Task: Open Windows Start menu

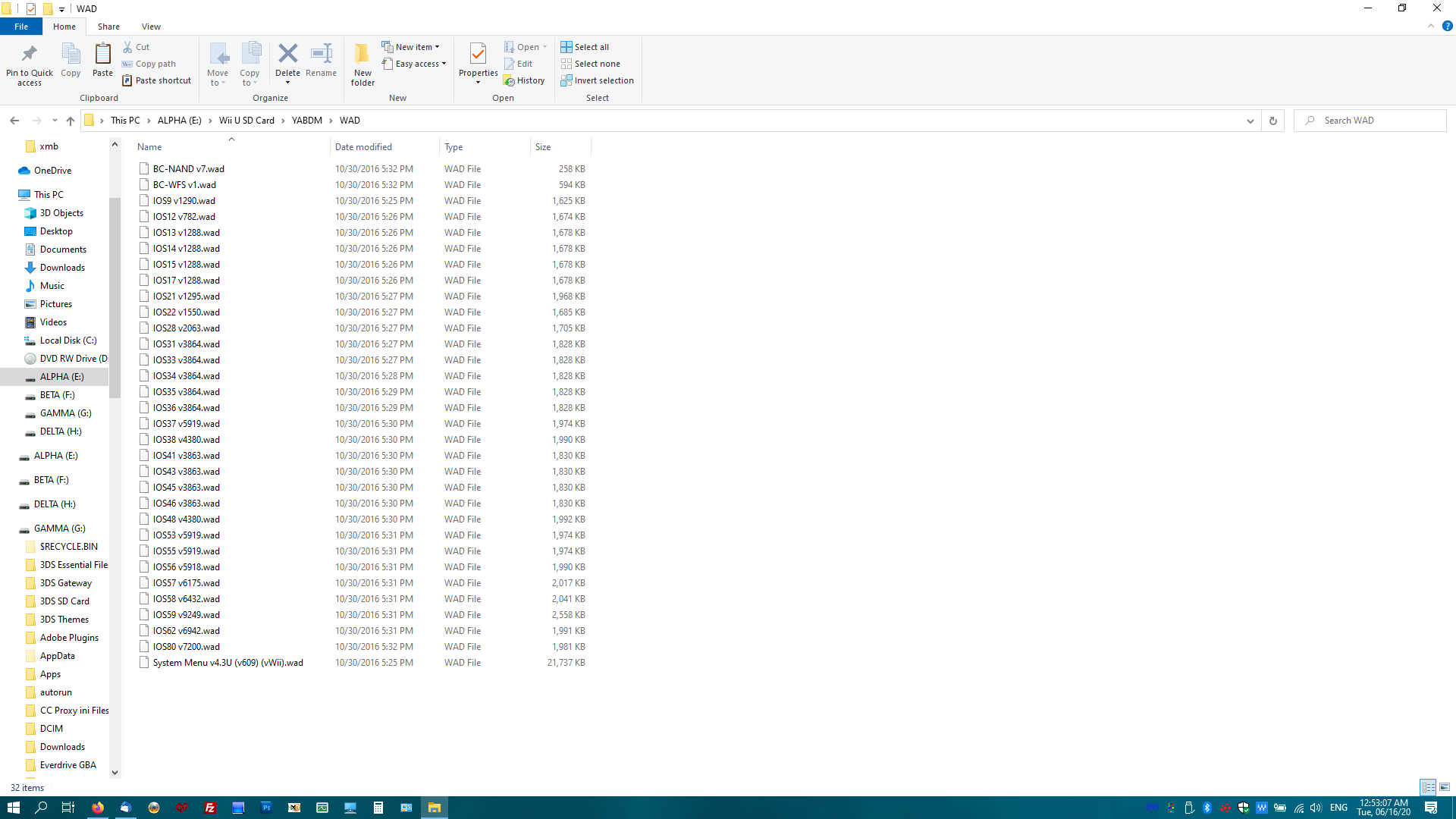Action: click(14, 808)
